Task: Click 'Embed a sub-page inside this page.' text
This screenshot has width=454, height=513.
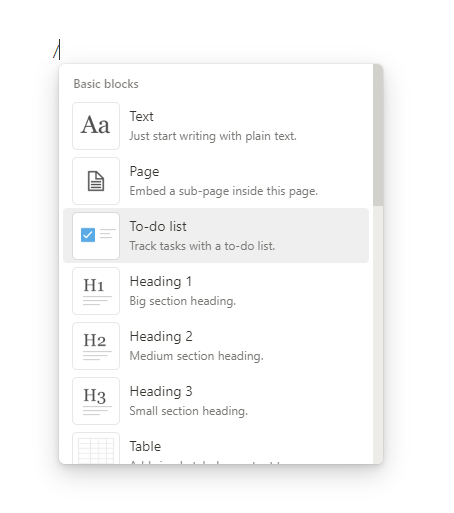Action: (x=224, y=191)
